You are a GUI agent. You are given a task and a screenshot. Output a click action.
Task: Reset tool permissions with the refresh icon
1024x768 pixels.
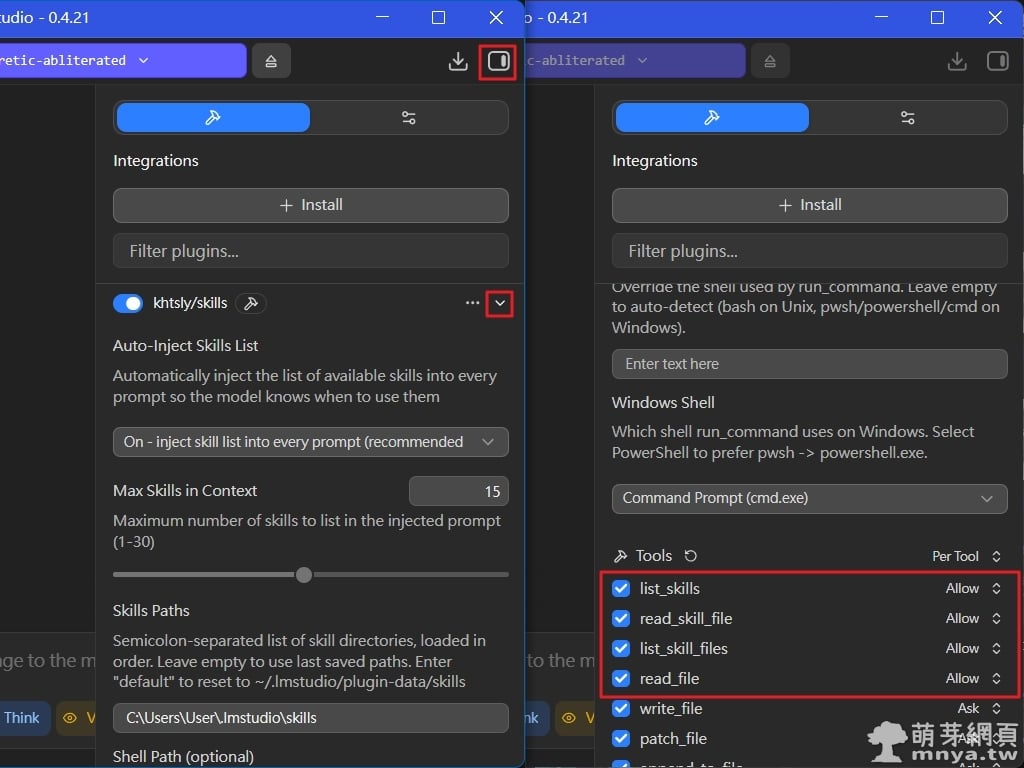[x=690, y=556]
